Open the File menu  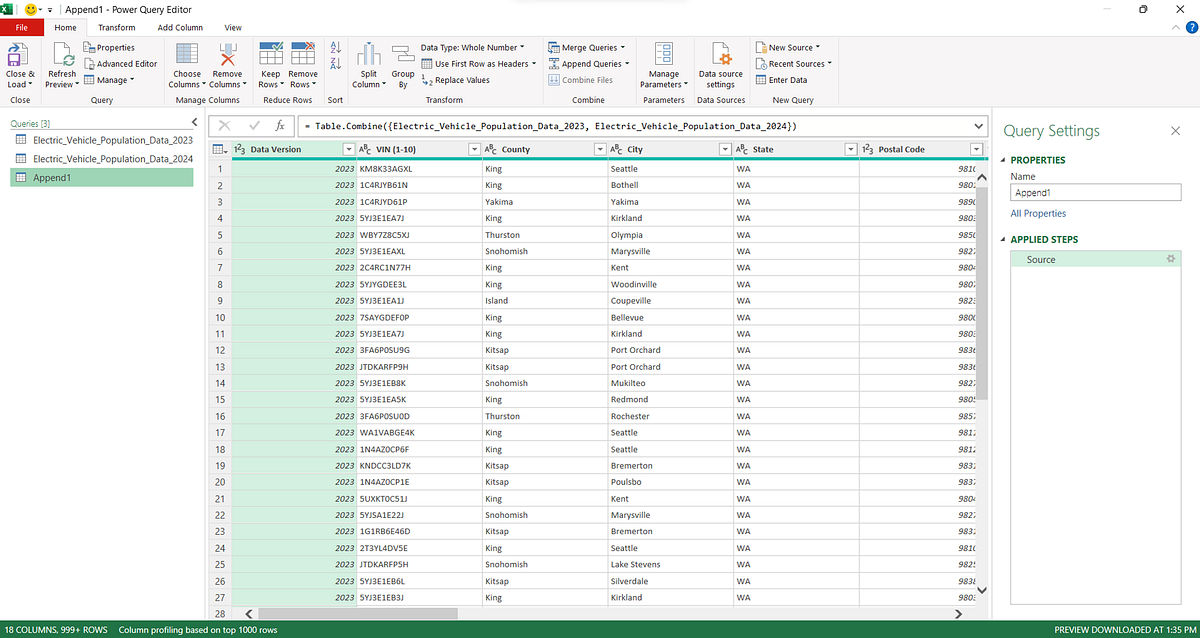pos(21,27)
